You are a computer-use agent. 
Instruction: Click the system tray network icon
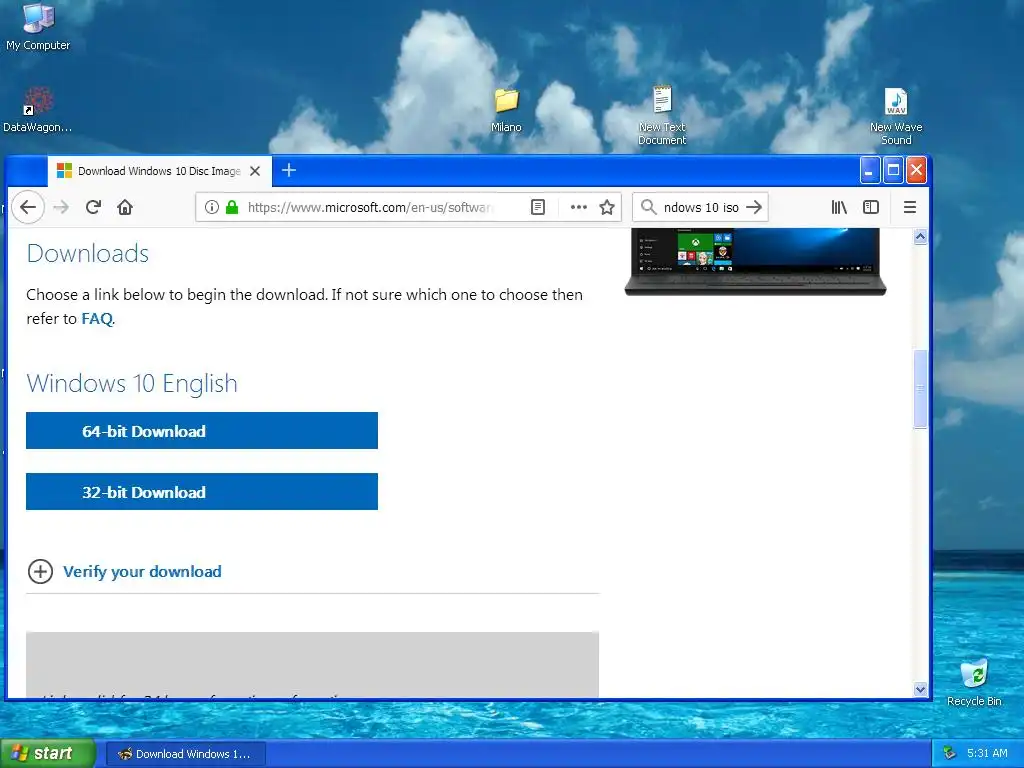coord(949,753)
